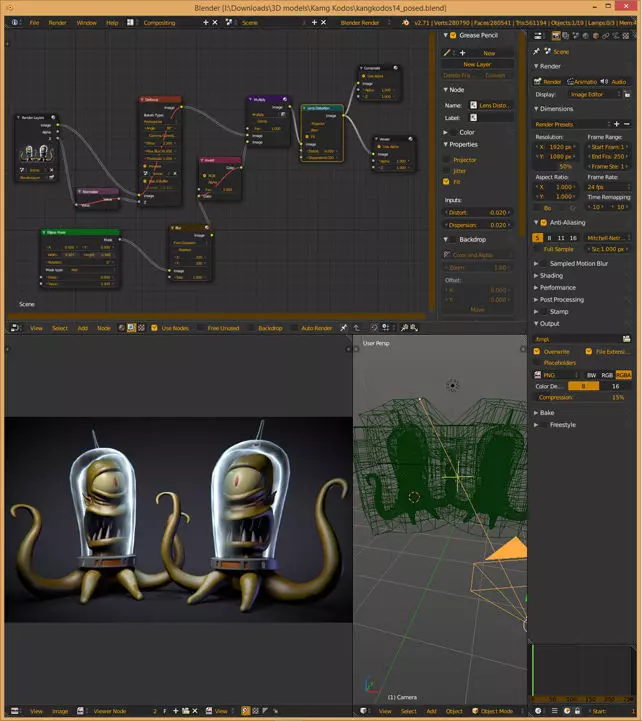This screenshot has height=721, width=642.
Task: Enable the Backdrop checkbox in header
Action: pyautogui.click(x=251, y=328)
